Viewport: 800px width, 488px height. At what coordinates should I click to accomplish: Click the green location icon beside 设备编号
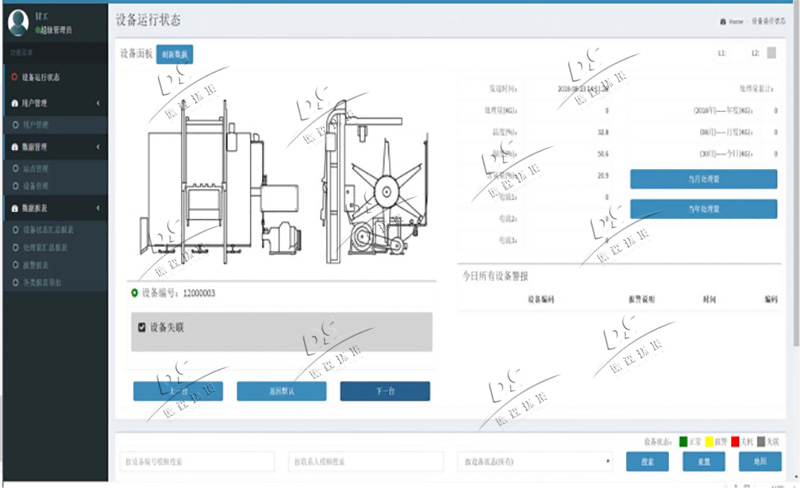pyautogui.click(x=135, y=293)
